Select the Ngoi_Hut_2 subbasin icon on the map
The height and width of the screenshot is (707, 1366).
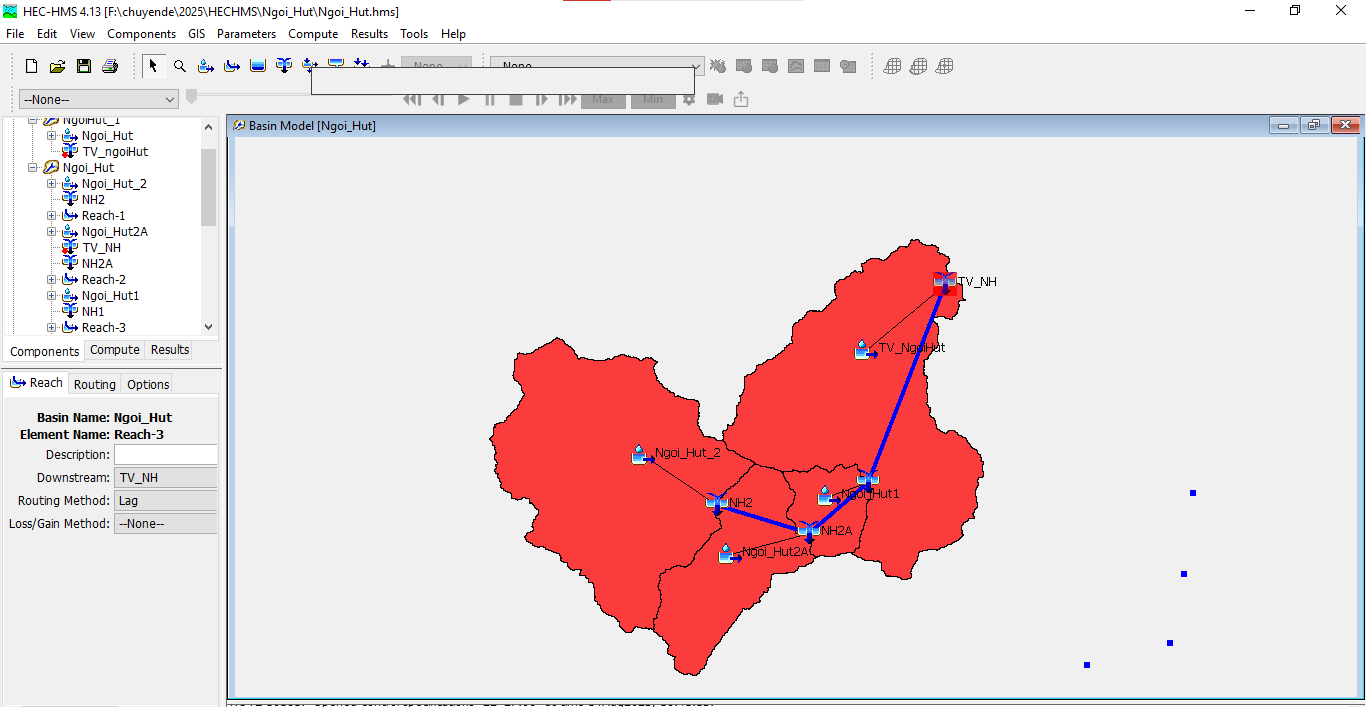(x=640, y=455)
